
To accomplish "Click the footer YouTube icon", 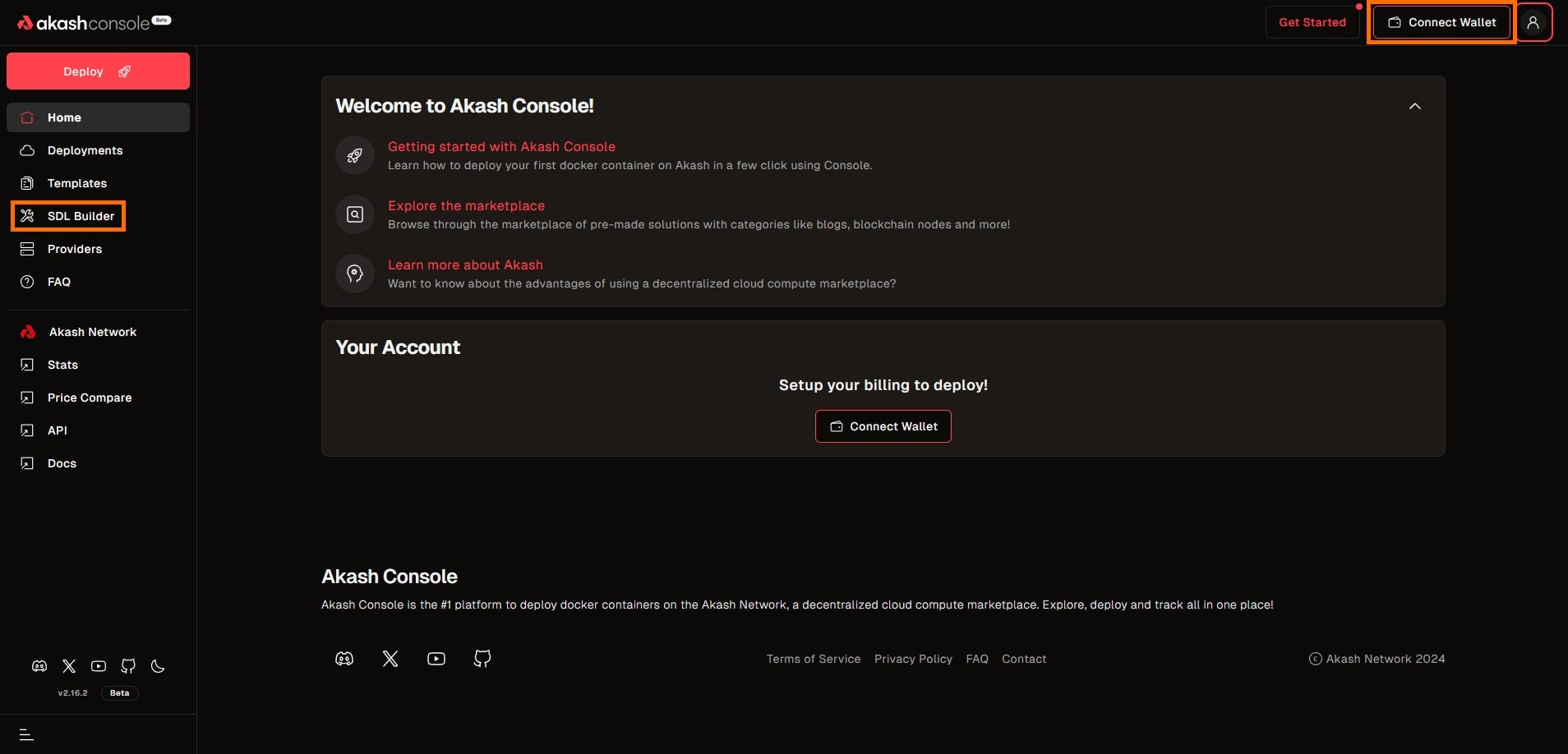I will 436,659.
